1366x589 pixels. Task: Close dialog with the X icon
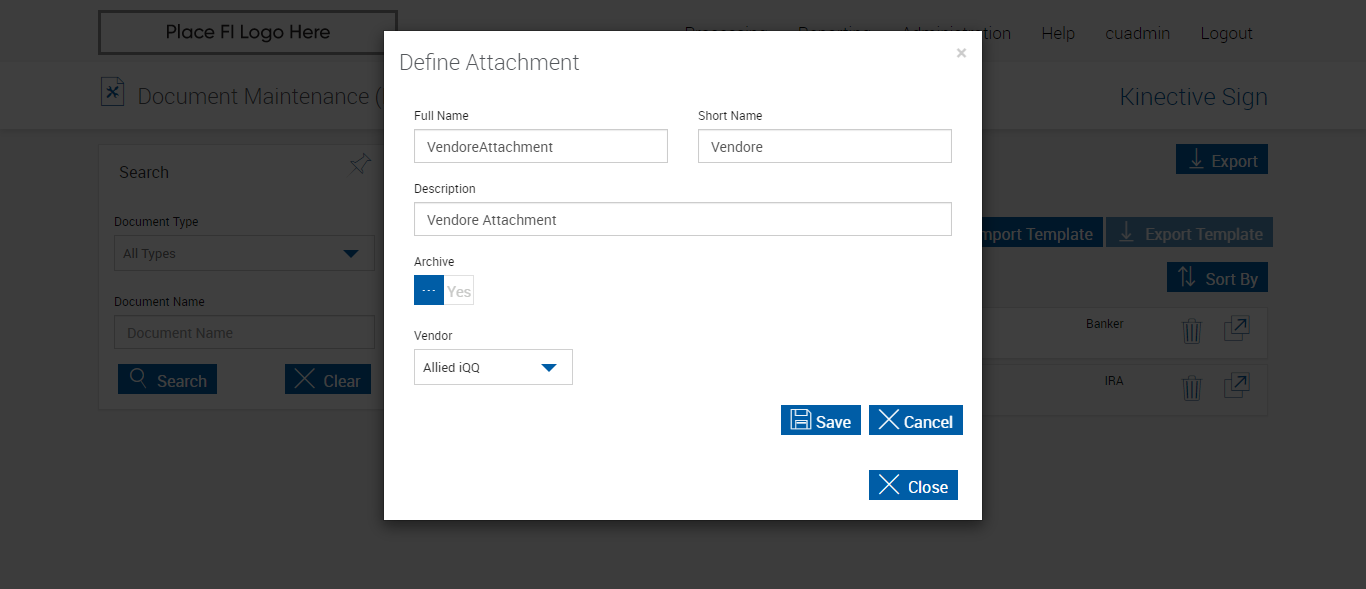click(961, 54)
